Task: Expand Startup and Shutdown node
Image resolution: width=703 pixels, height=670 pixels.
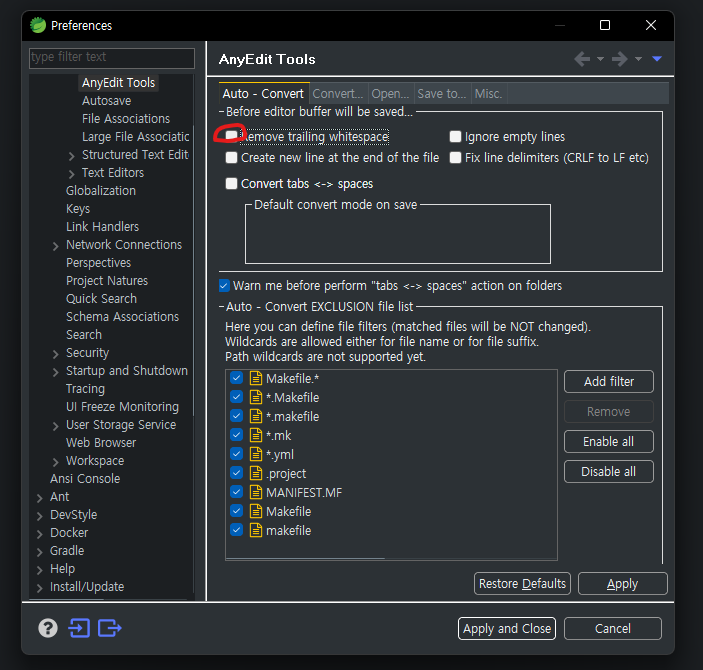Action: tap(55, 372)
